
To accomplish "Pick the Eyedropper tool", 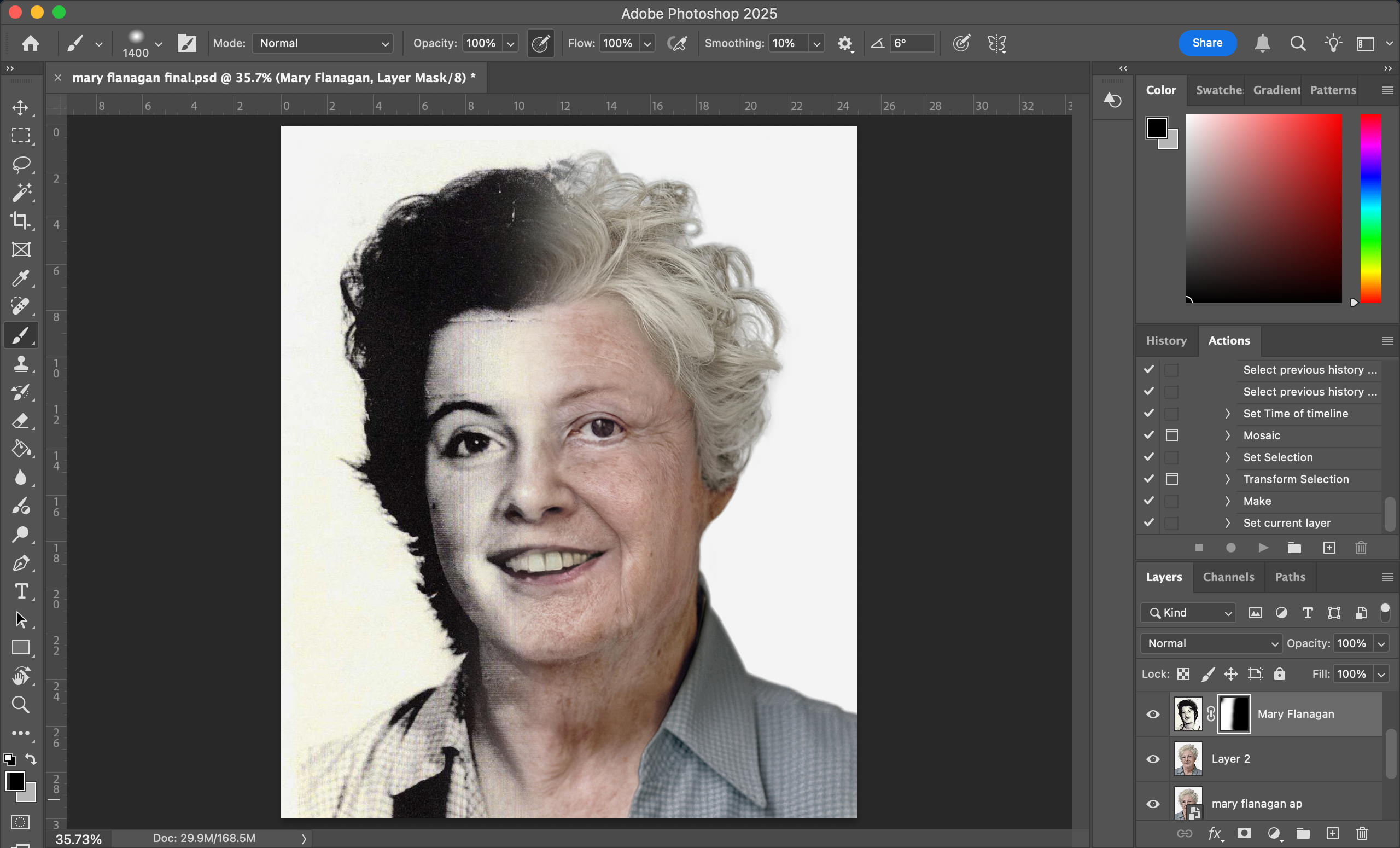I will coord(21,278).
